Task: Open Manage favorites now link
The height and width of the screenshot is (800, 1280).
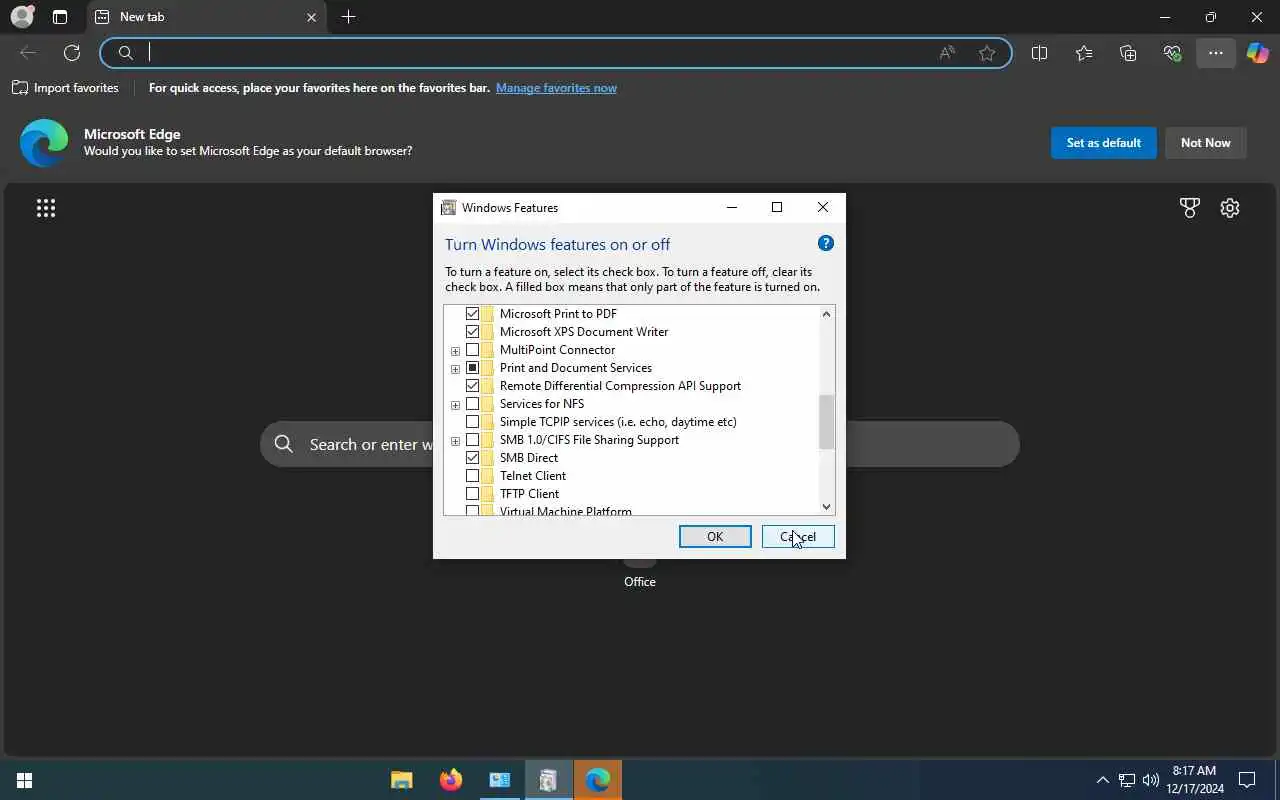Action: pyautogui.click(x=556, y=88)
